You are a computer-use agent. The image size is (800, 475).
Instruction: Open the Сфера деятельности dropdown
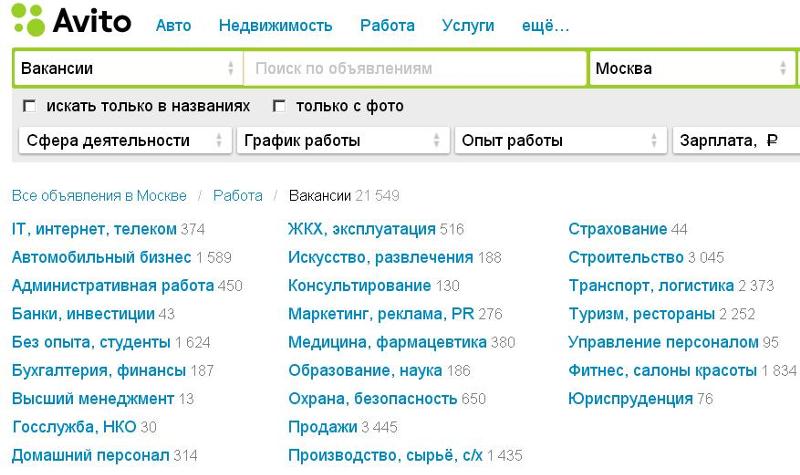(125, 140)
